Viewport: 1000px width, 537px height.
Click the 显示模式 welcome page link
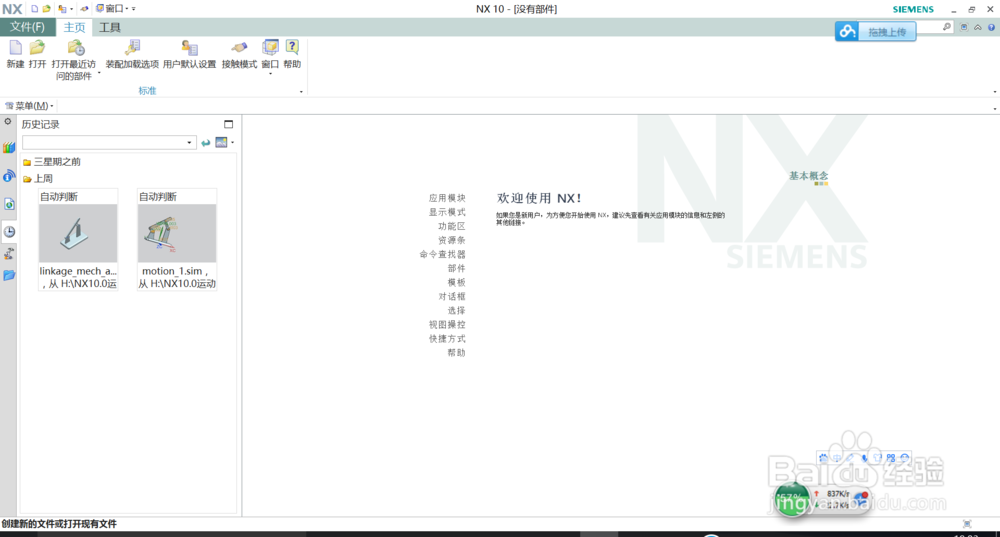[x=447, y=212]
